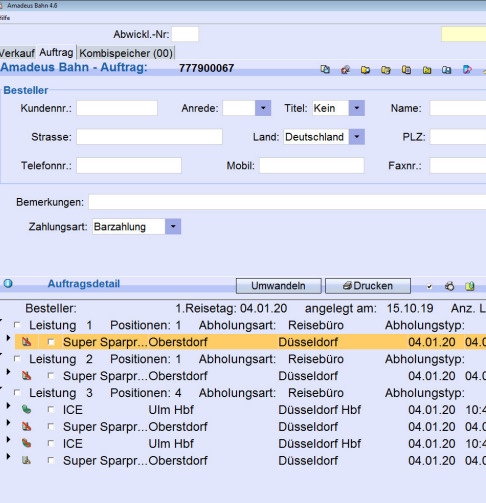Click the Mobil input field
This screenshot has width=486, height=503.
coord(312,165)
